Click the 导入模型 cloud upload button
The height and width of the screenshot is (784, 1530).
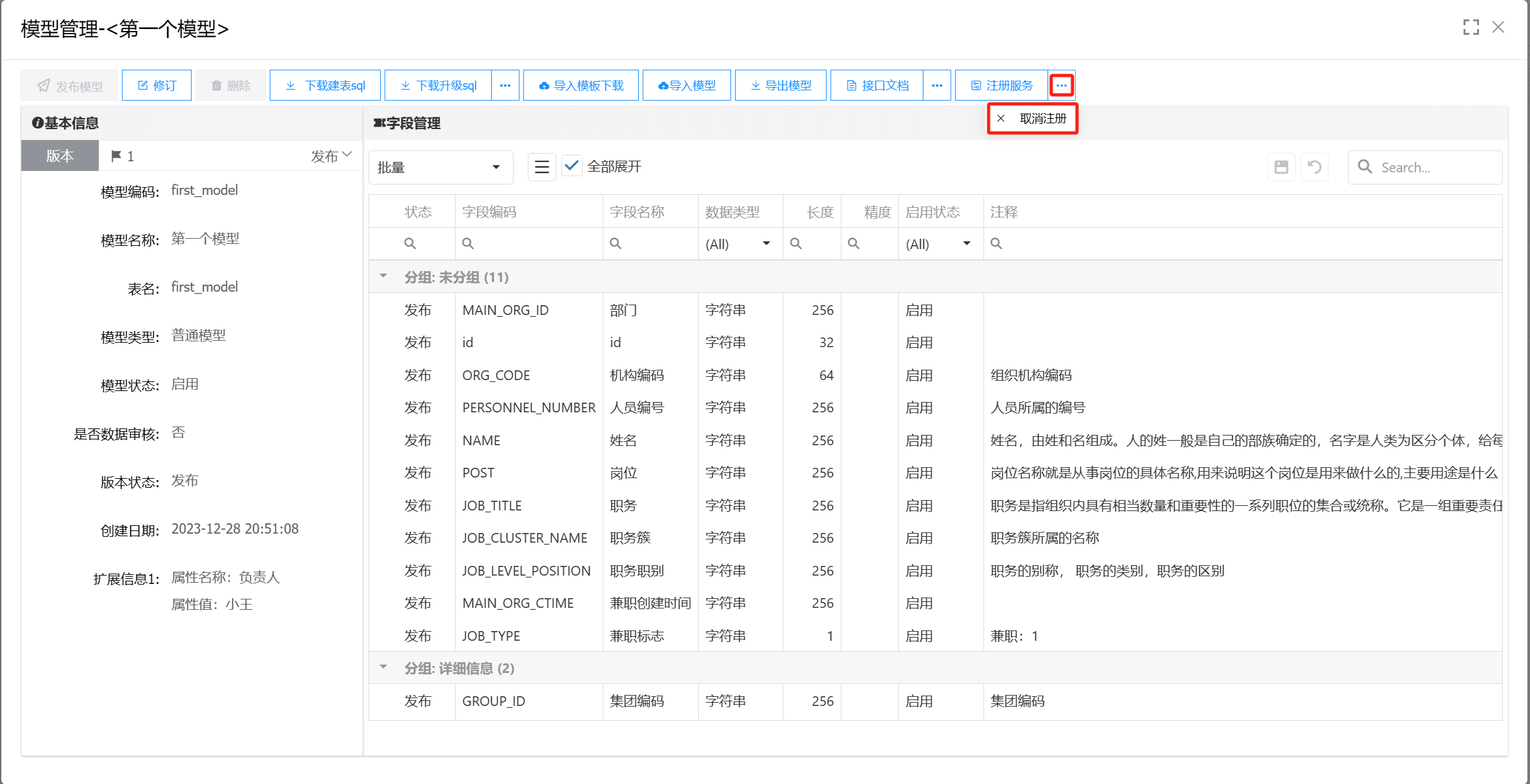pos(687,86)
